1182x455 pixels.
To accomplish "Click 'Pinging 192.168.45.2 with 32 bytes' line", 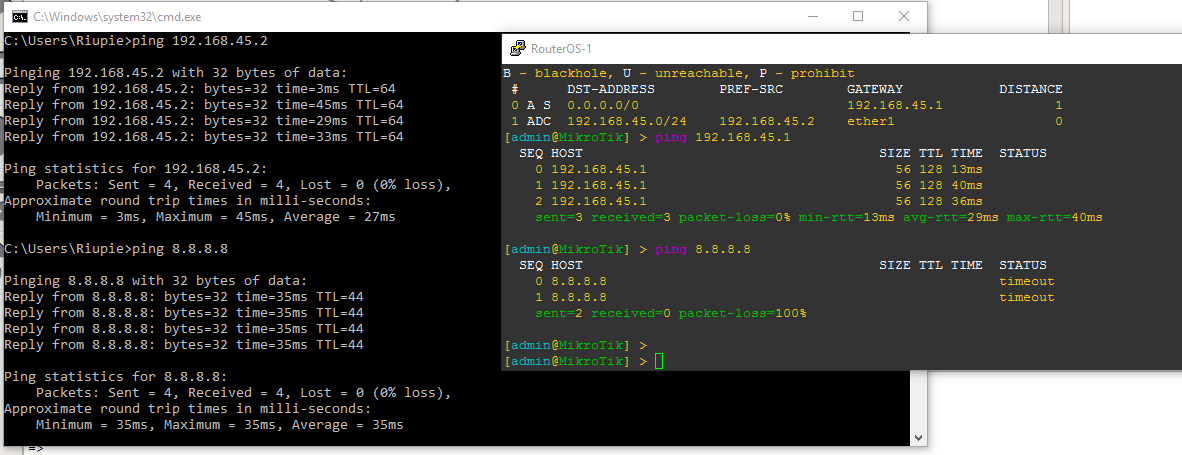I will [x=176, y=73].
